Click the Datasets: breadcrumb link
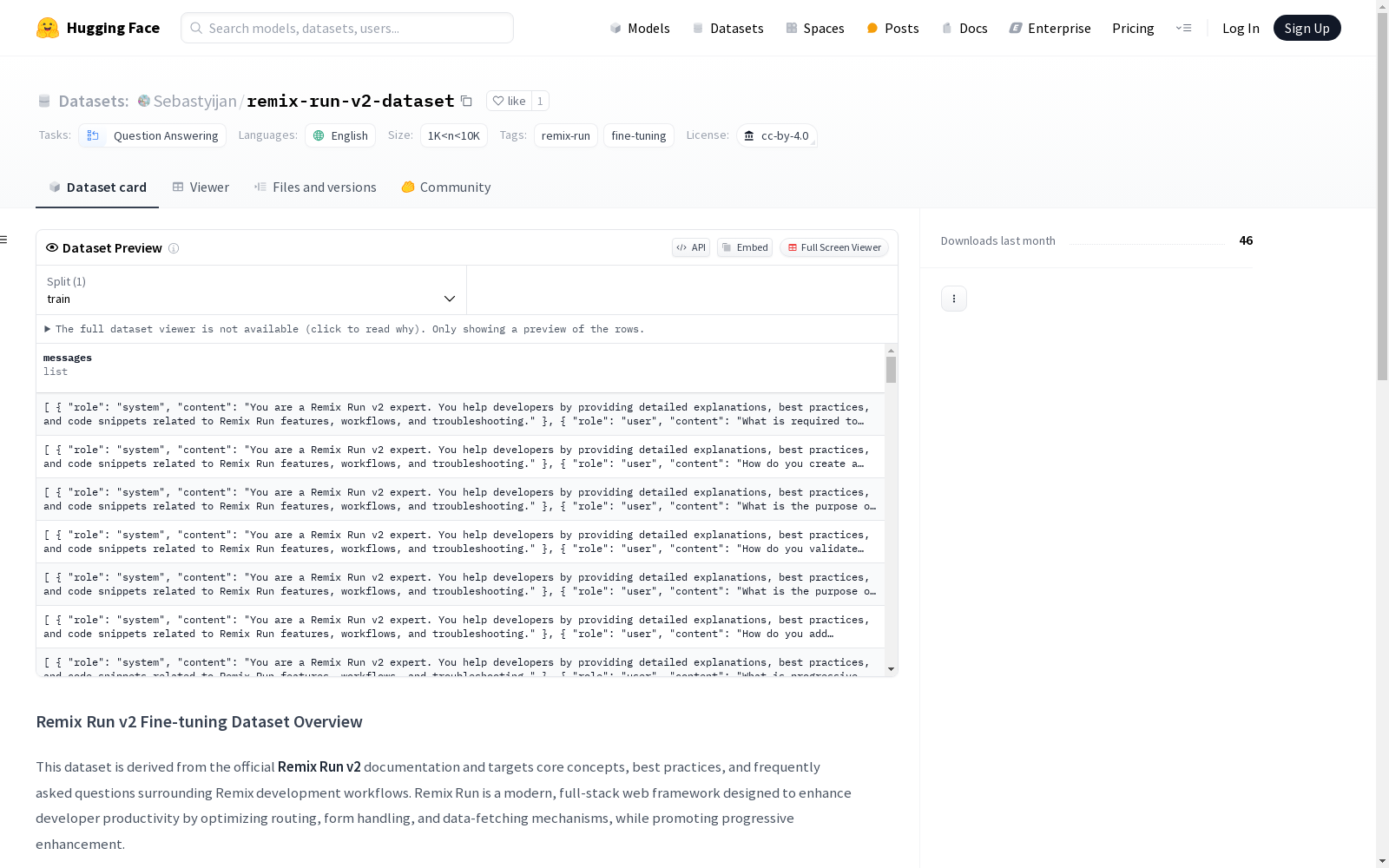 point(94,101)
